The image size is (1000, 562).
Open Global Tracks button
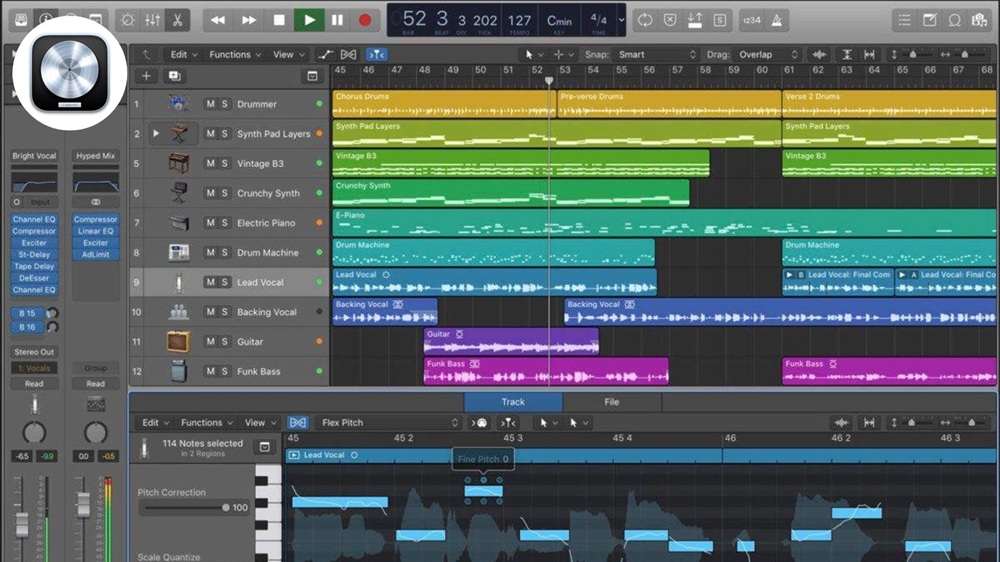[312, 76]
